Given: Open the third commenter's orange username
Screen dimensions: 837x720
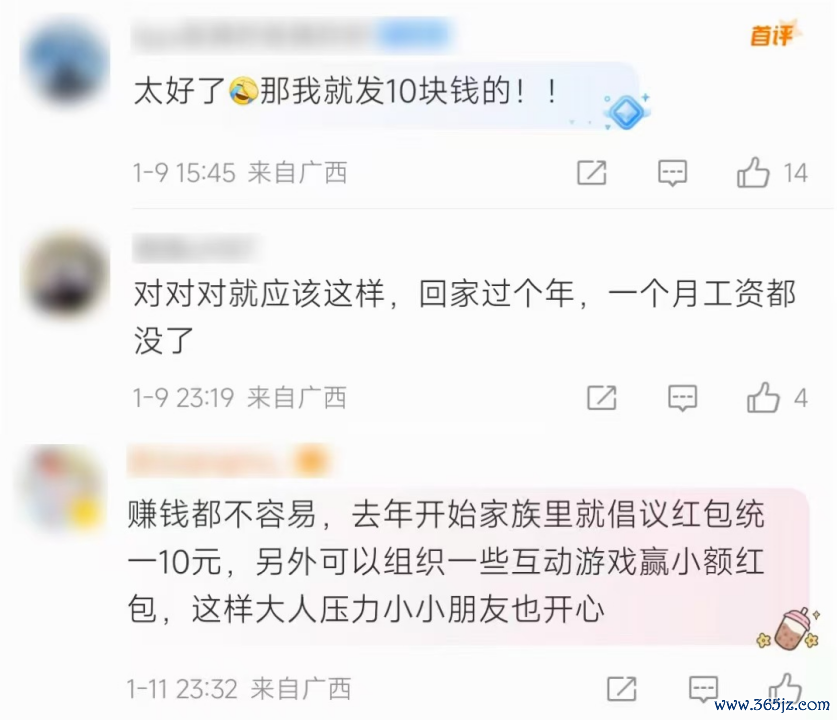Looking at the screenshot, I should pos(228,460).
